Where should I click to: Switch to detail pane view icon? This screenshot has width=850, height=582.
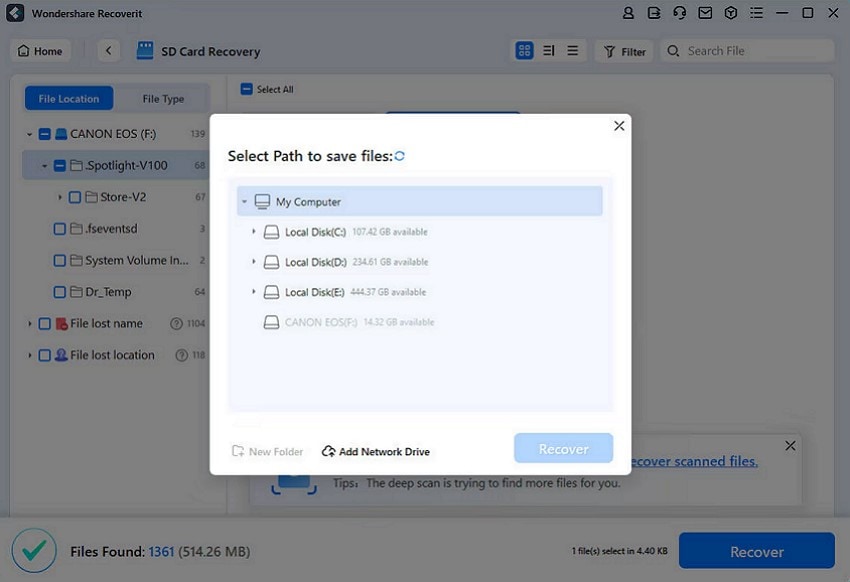[x=549, y=51]
